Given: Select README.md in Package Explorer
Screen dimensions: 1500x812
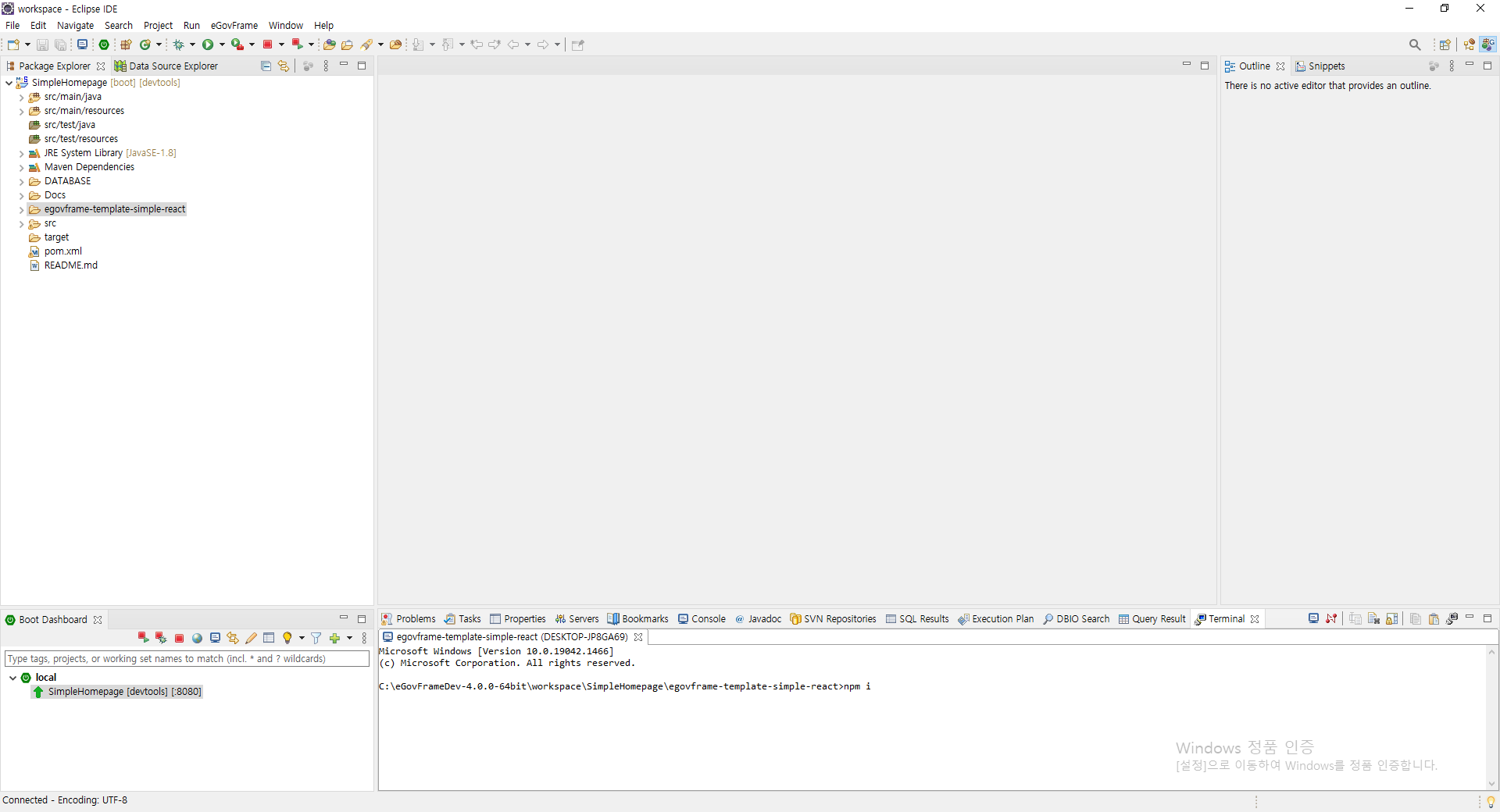Looking at the screenshot, I should click(70, 265).
